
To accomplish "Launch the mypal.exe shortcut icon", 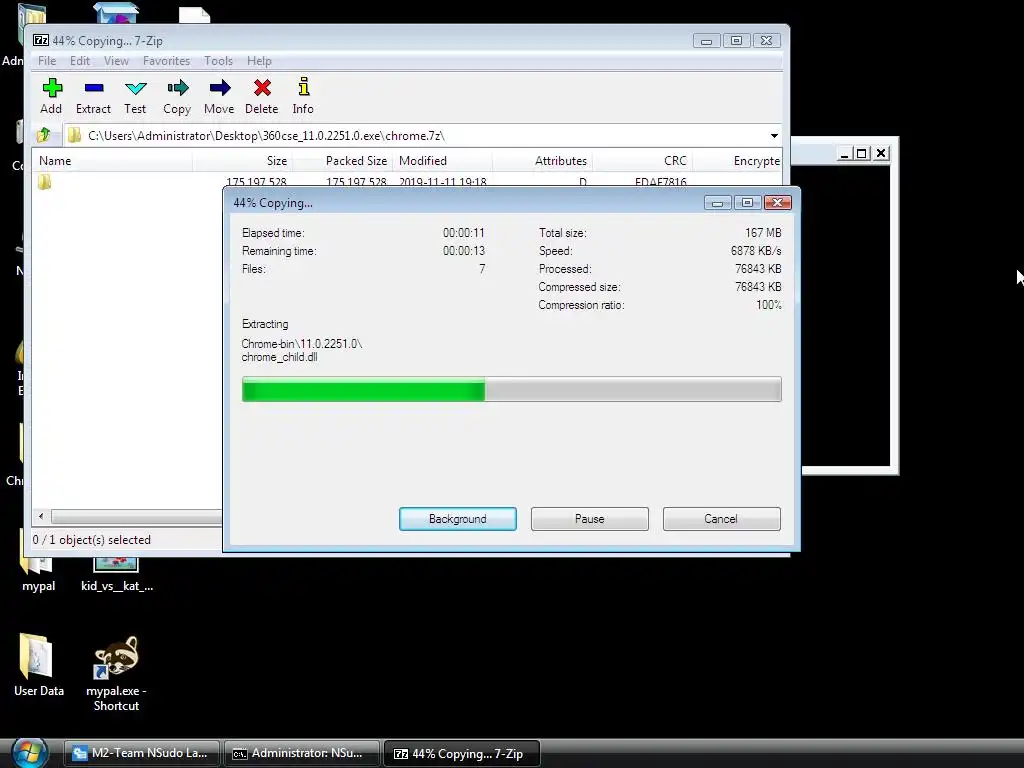I will [116, 673].
